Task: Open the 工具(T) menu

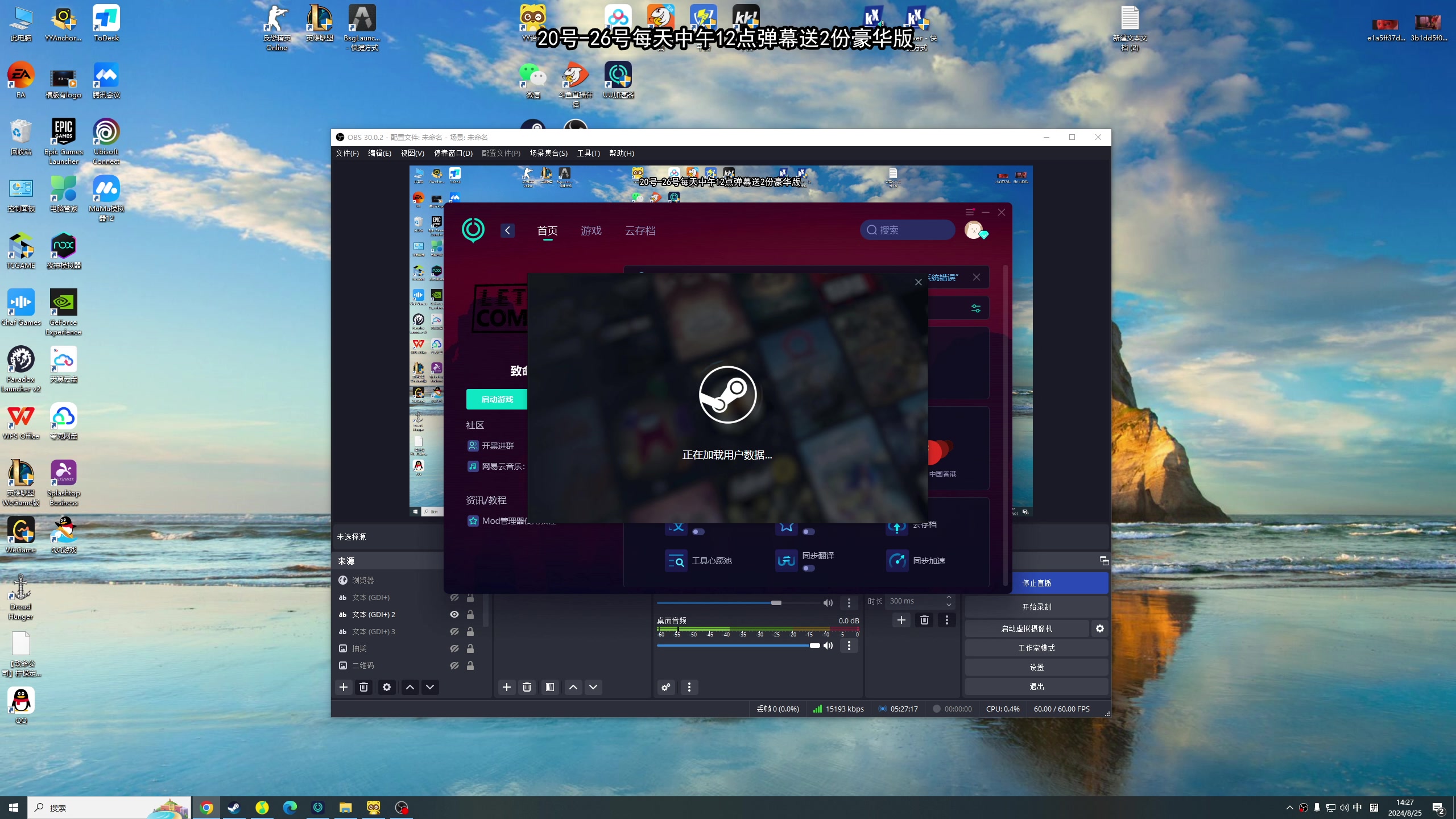Action: (588, 153)
